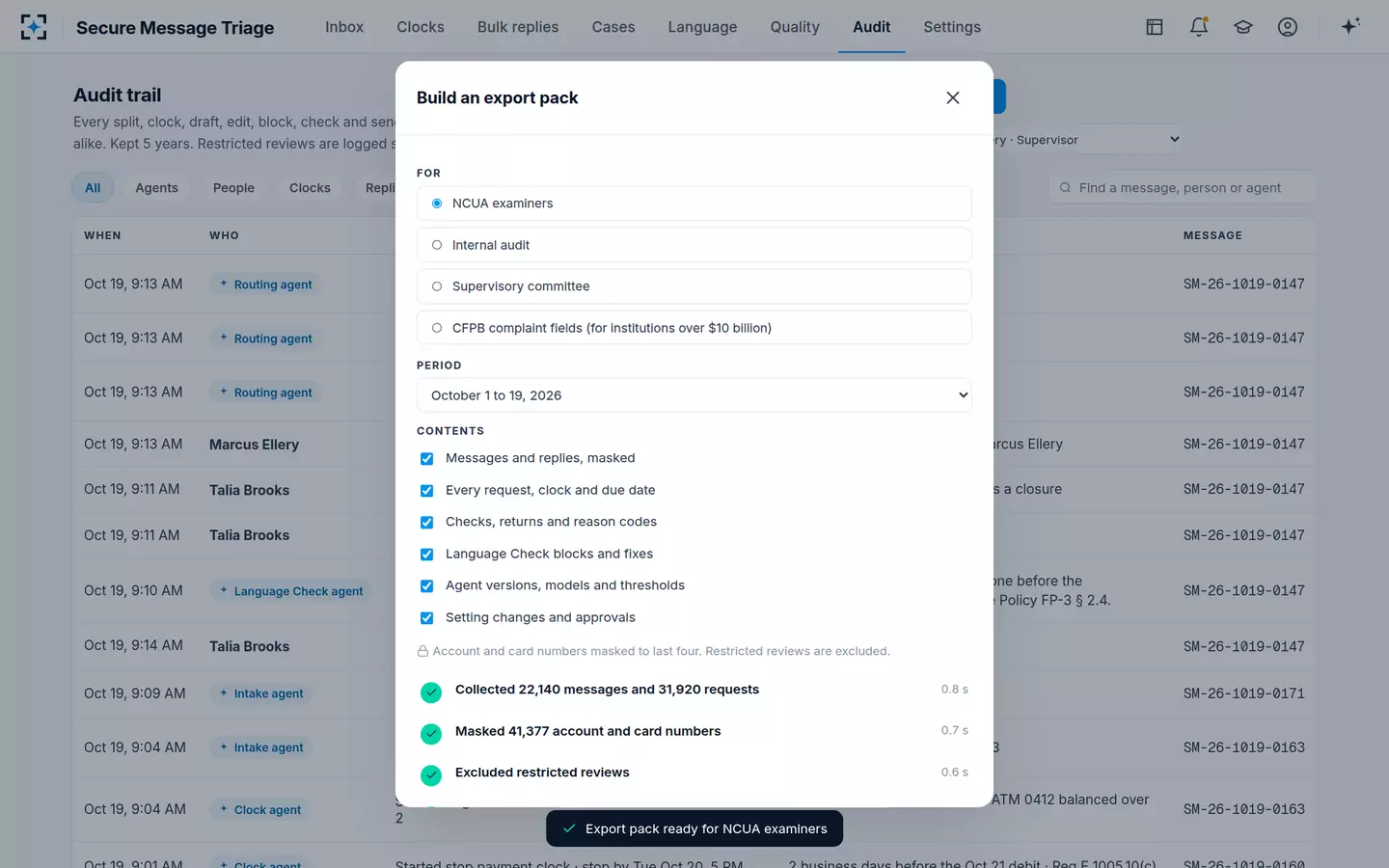The height and width of the screenshot is (868, 1389).
Task: Filter audit trail by Agents
Action: tap(156, 188)
